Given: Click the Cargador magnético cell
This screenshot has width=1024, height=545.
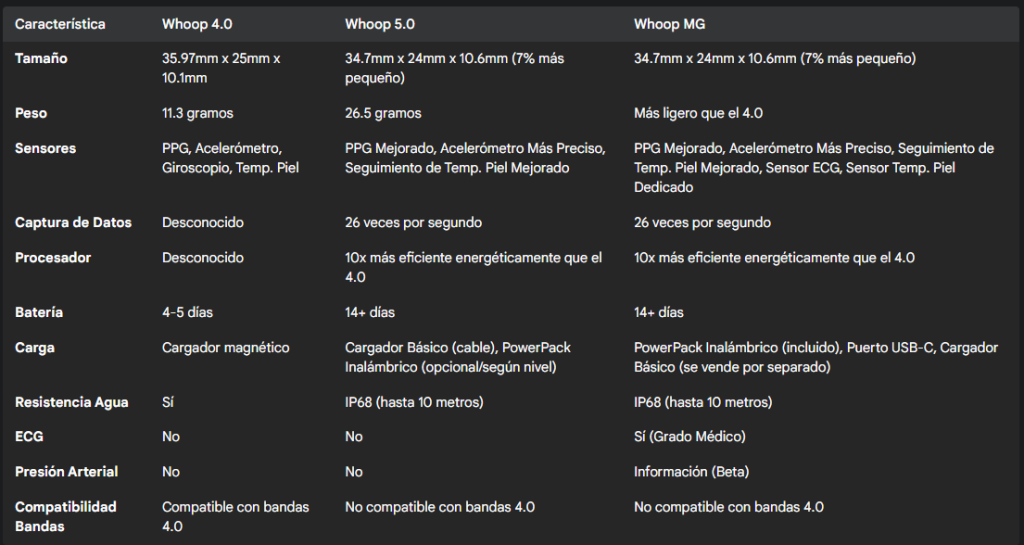Looking at the screenshot, I should point(225,348).
